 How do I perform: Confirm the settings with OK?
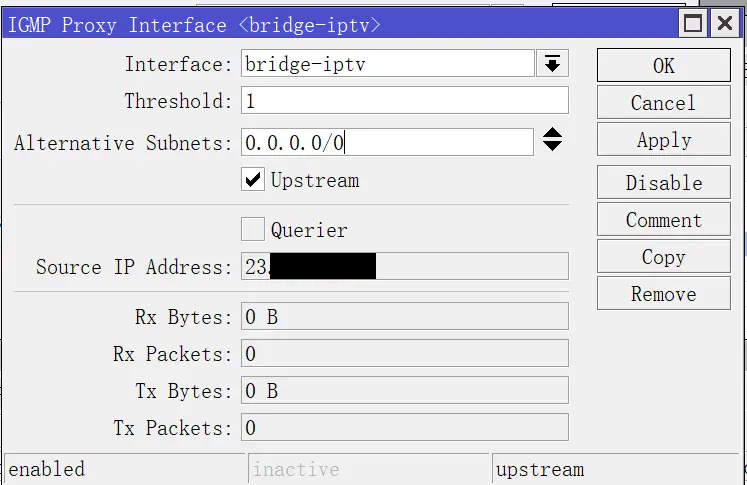tap(664, 65)
